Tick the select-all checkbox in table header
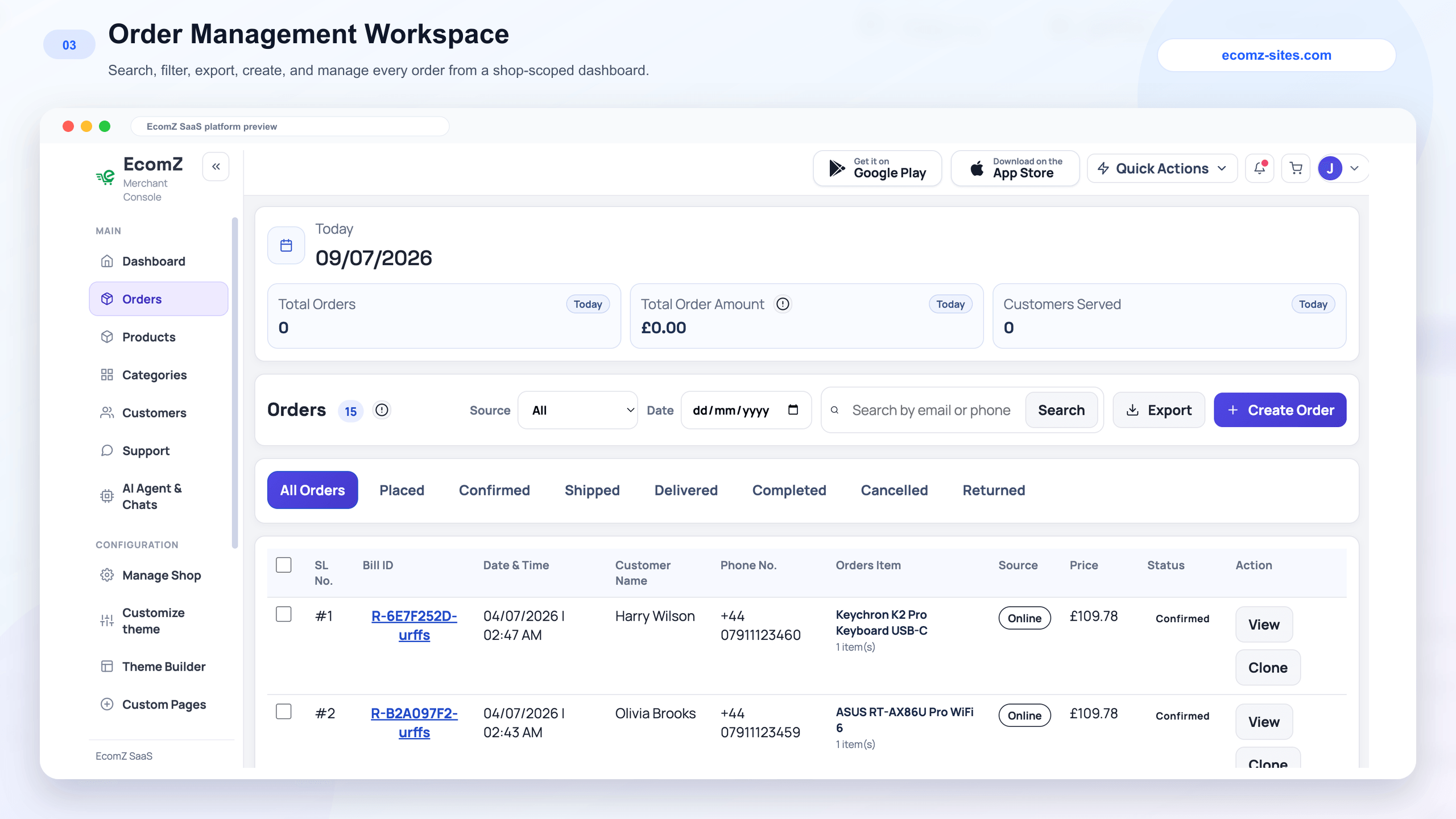The image size is (1456, 819). pos(284,565)
